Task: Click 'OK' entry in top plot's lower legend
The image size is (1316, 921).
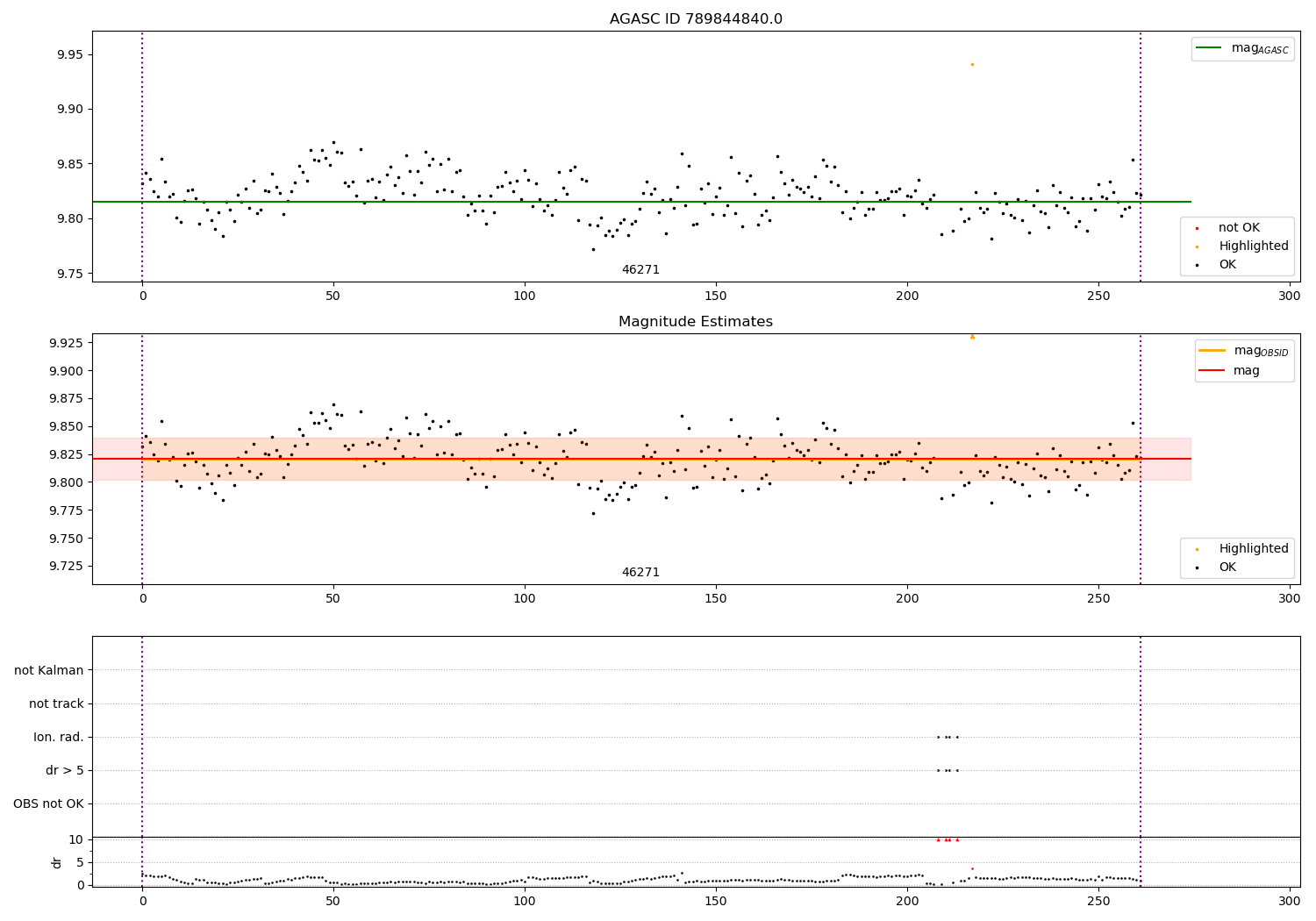Action: (x=1227, y=265)
